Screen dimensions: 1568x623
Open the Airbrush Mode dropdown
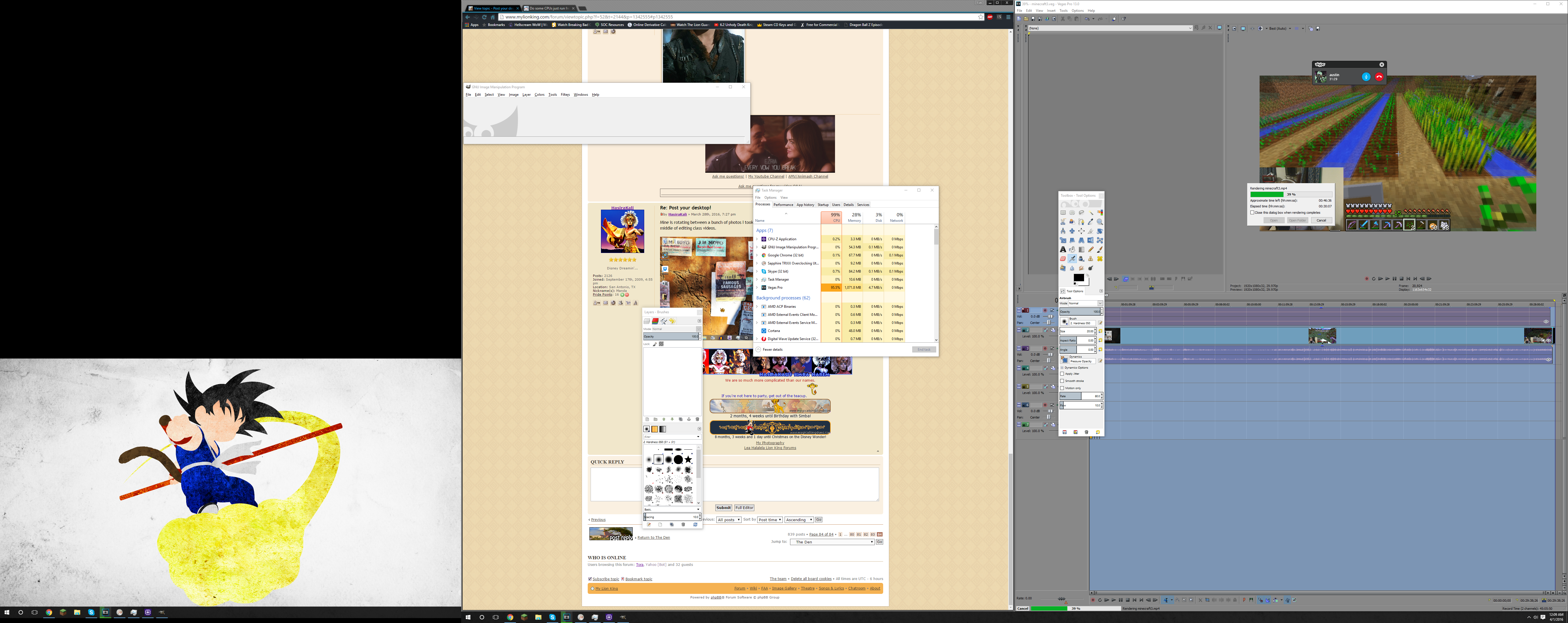pos(1085,303)
